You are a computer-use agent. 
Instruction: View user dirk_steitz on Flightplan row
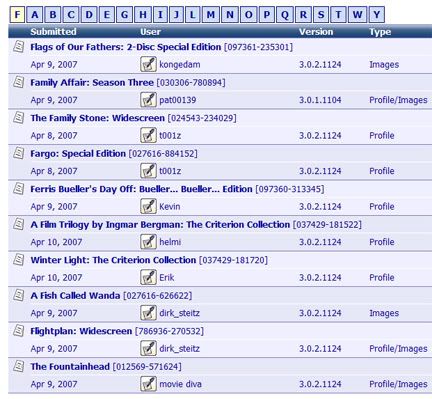pos(179,349)
